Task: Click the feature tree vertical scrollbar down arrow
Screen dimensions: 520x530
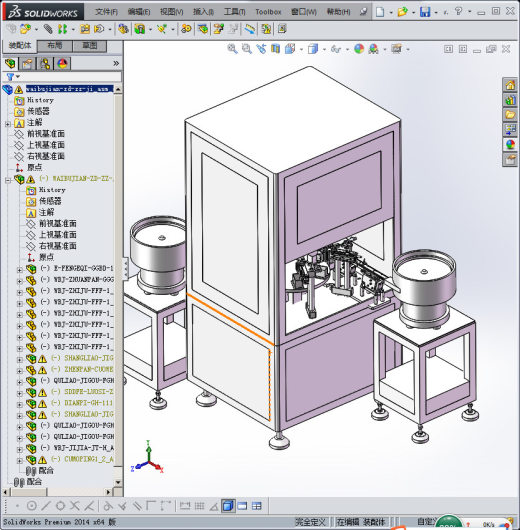Action: point(118,482)
